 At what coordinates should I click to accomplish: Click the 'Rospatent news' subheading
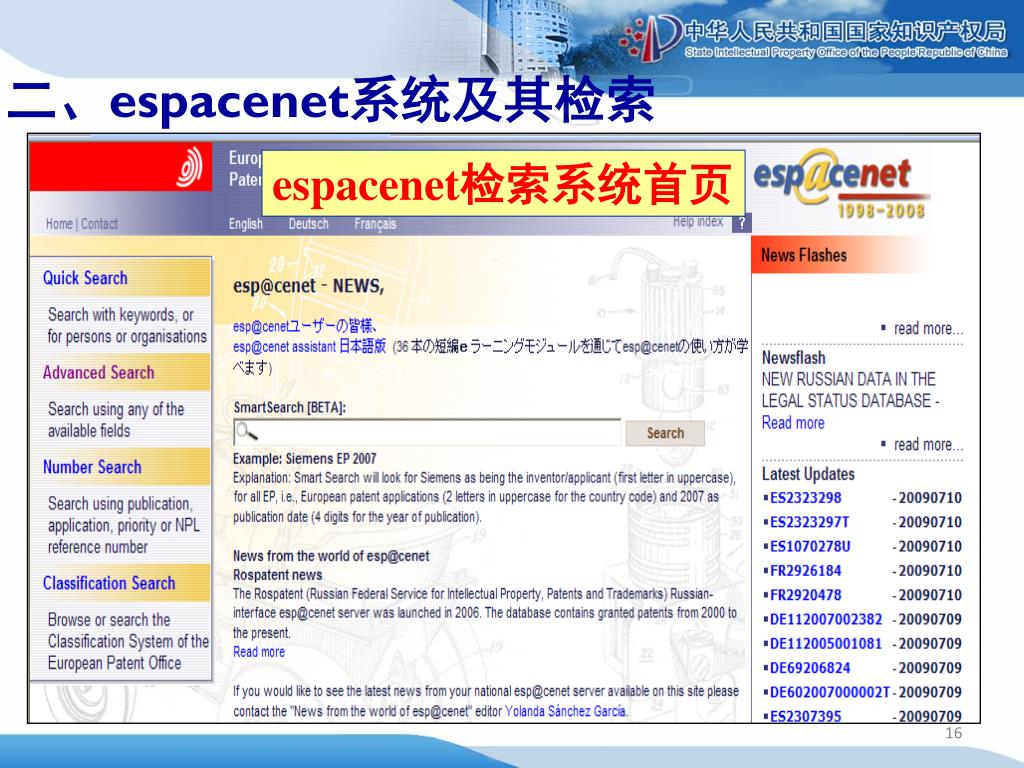click(x=278, y=575)
